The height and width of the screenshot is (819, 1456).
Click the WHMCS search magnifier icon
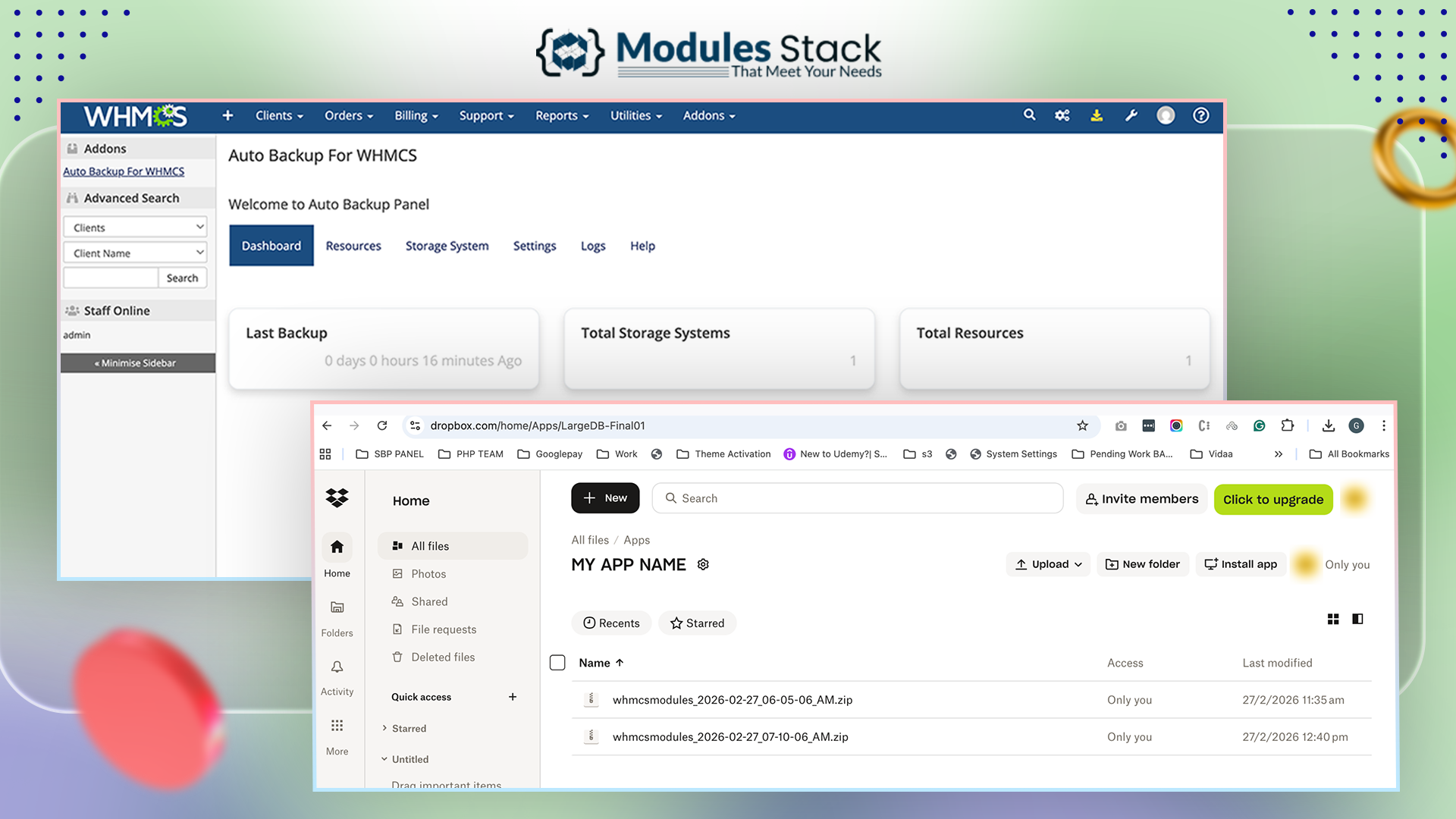[1029, 115]
